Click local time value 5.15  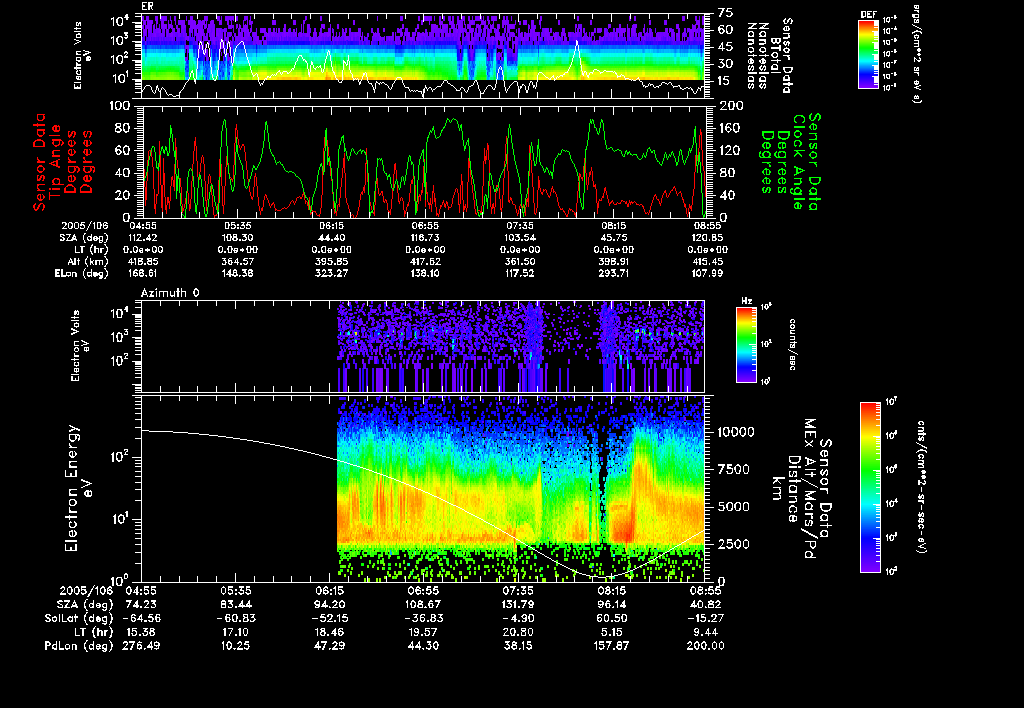(x=611, y=632)
